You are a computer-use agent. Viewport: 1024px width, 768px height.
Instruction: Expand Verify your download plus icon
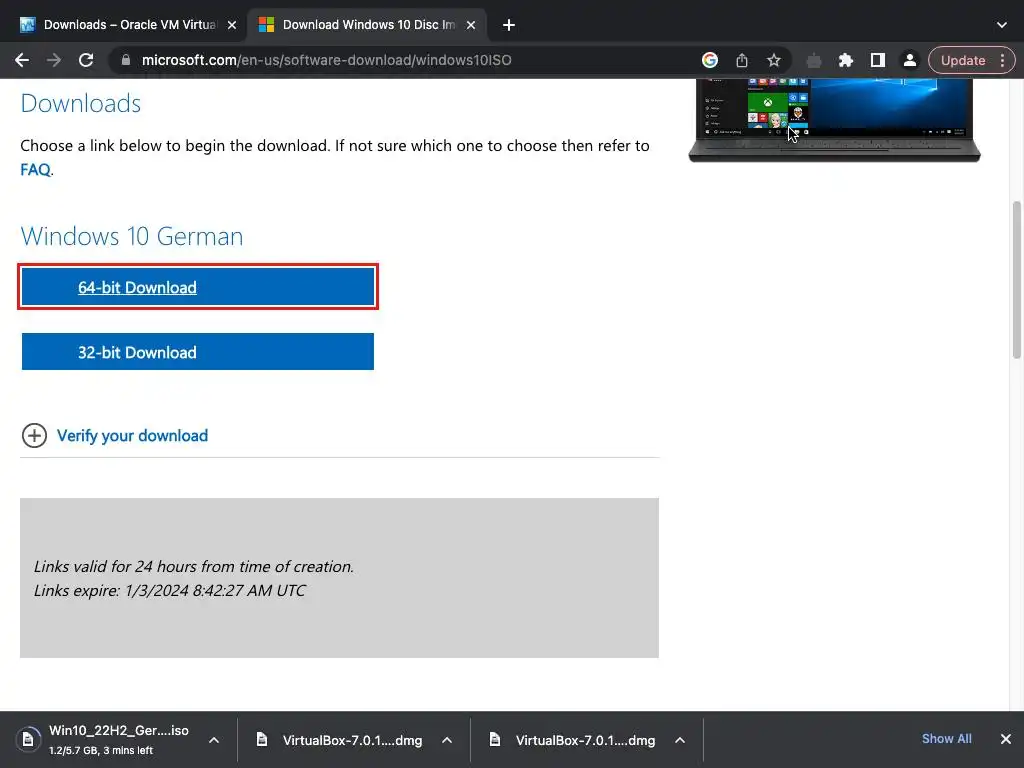click(34, 436)
